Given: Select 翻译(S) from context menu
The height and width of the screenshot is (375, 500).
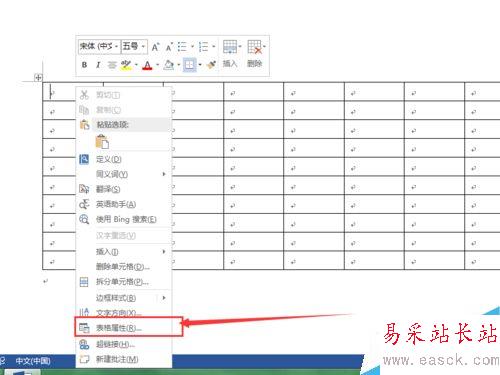Looking at the screenshot, I should 124,189.
